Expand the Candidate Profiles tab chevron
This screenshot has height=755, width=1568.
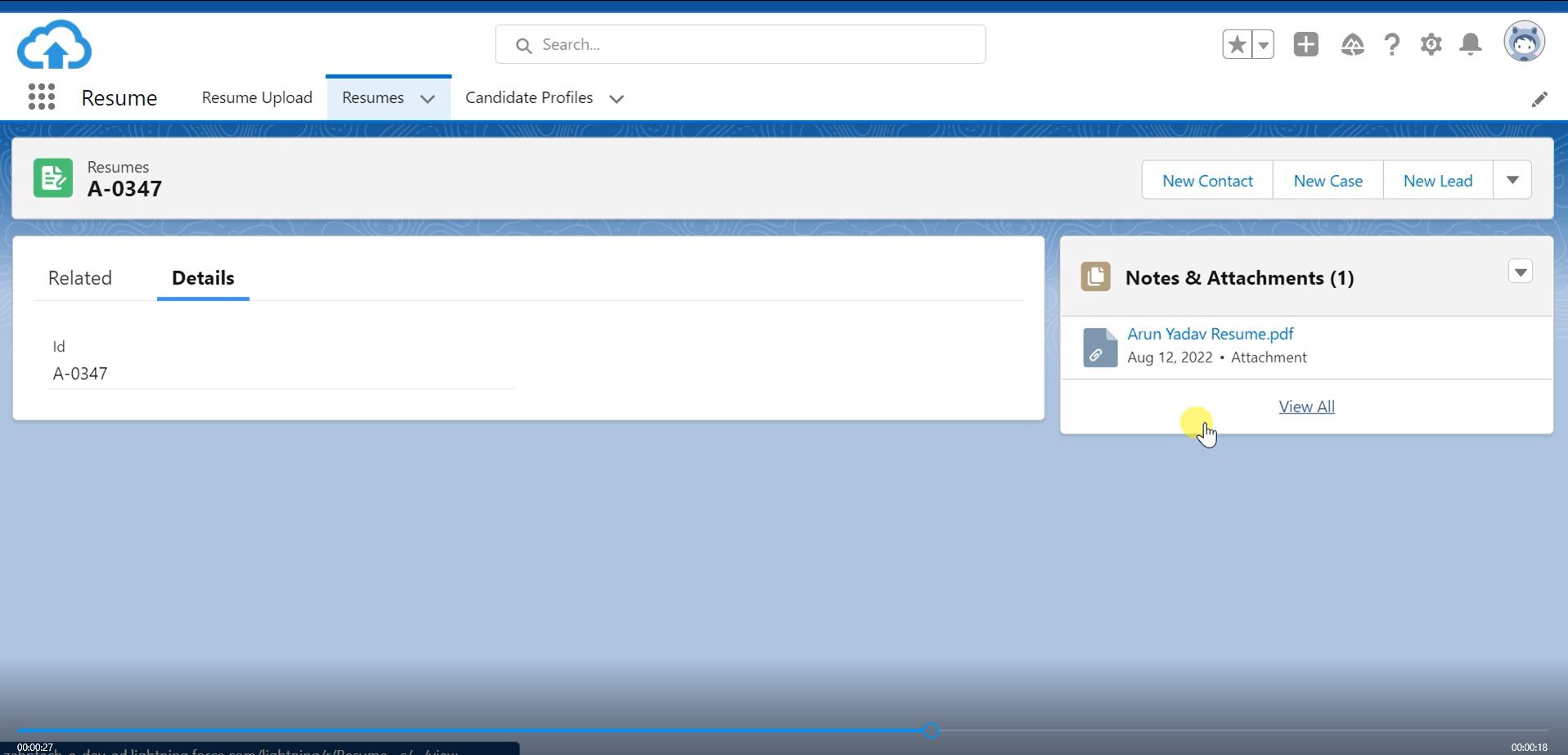click(x=617, y=99)
